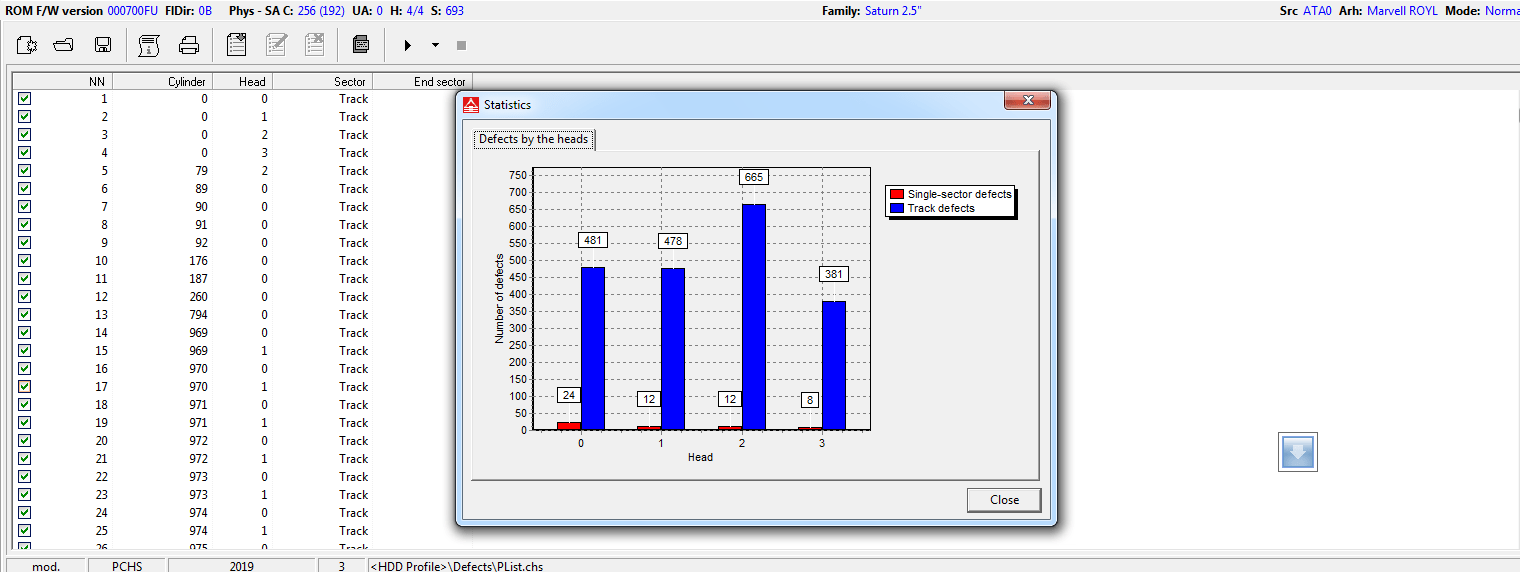The height and width of the screenshot is (572, 1520).
Task: Click cylinder value 176 in row 10
Action: pos(197,261)
